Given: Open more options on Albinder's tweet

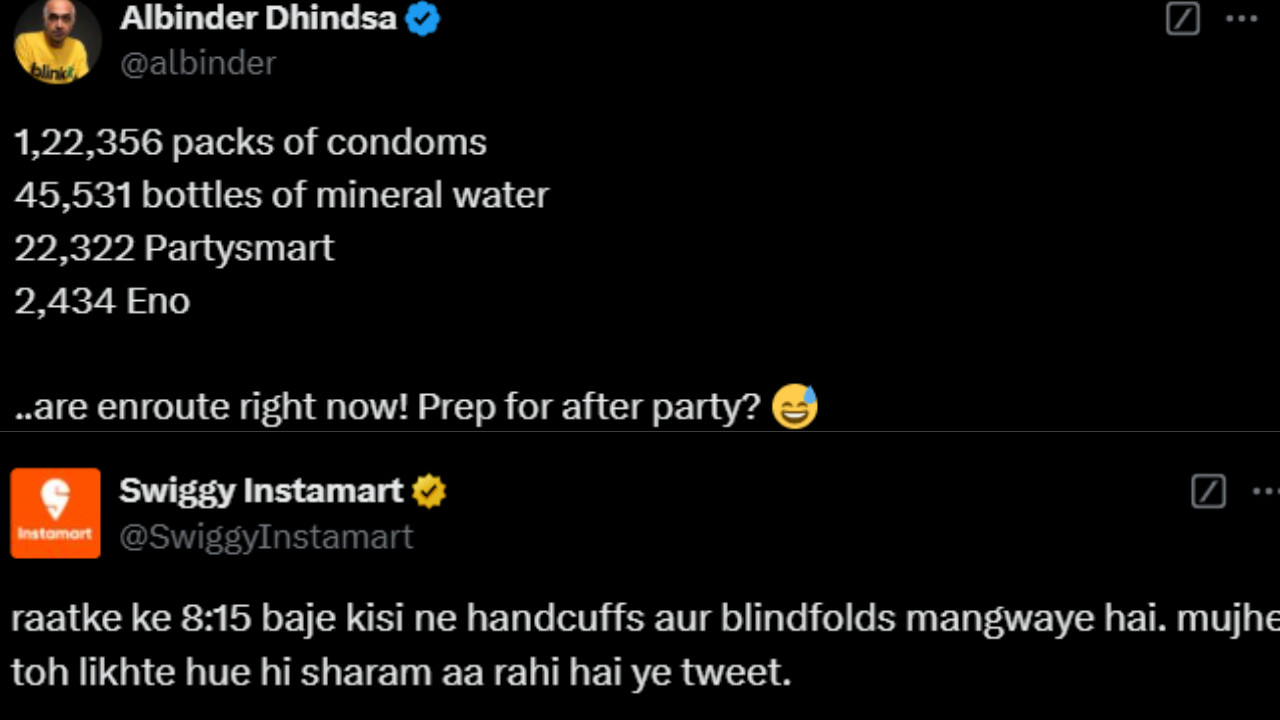Looking at the screenshot, I should click(x=1242, y=19).
